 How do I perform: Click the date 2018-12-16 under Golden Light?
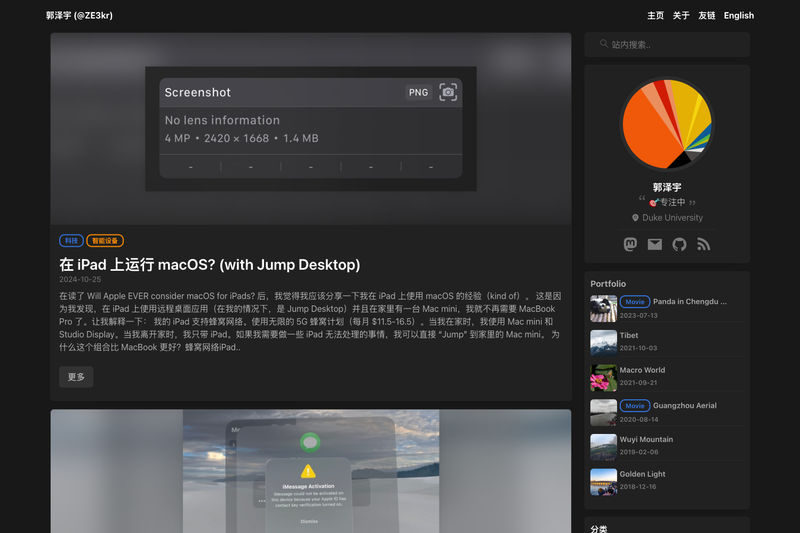coord(638,487)
